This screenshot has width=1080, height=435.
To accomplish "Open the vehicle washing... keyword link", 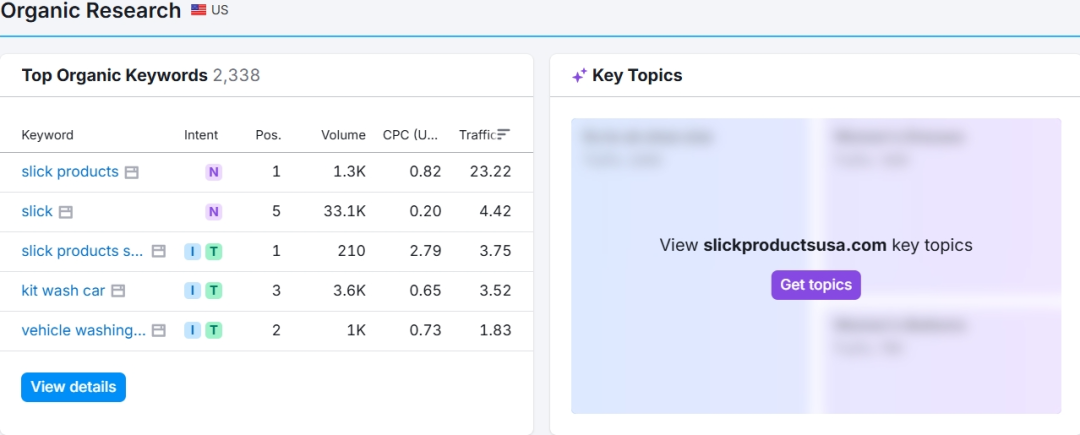I will tap(83, 330).
